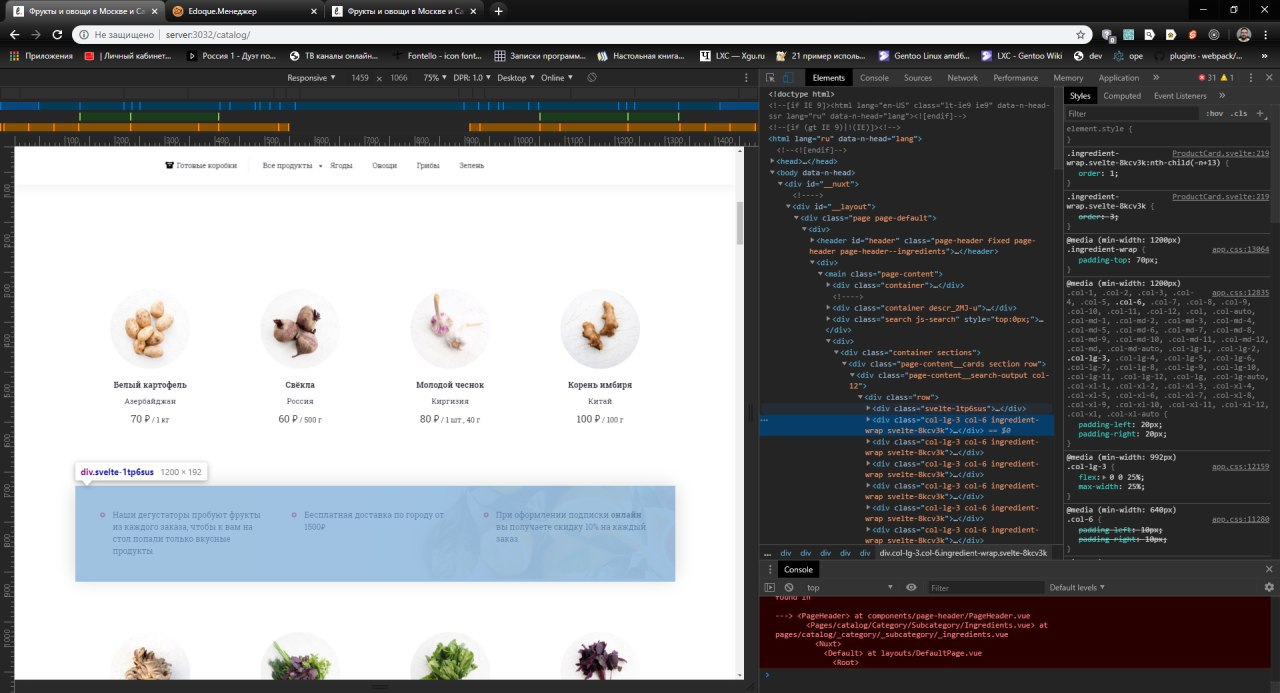Expand the header element node in DOM tree
This screenshot has height=693, width=1280.
pos(813,240)
